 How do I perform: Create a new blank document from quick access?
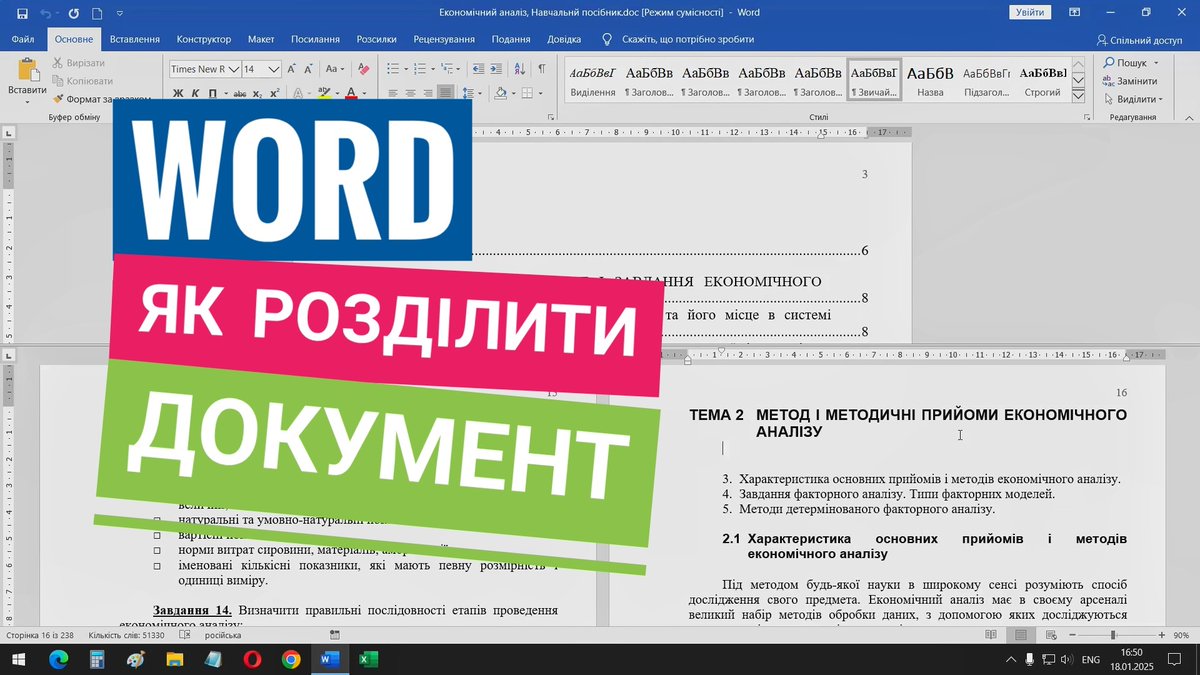tap(97, 13)
